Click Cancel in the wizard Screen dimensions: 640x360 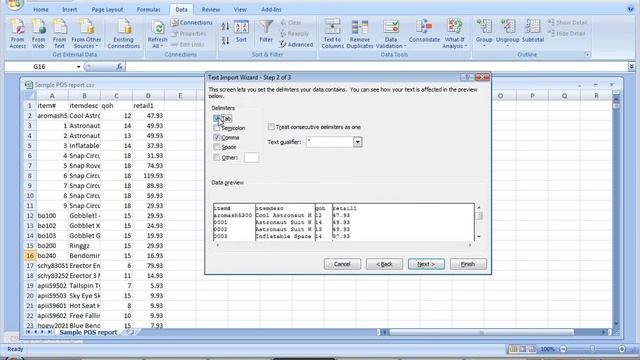[x=342, y=264]
